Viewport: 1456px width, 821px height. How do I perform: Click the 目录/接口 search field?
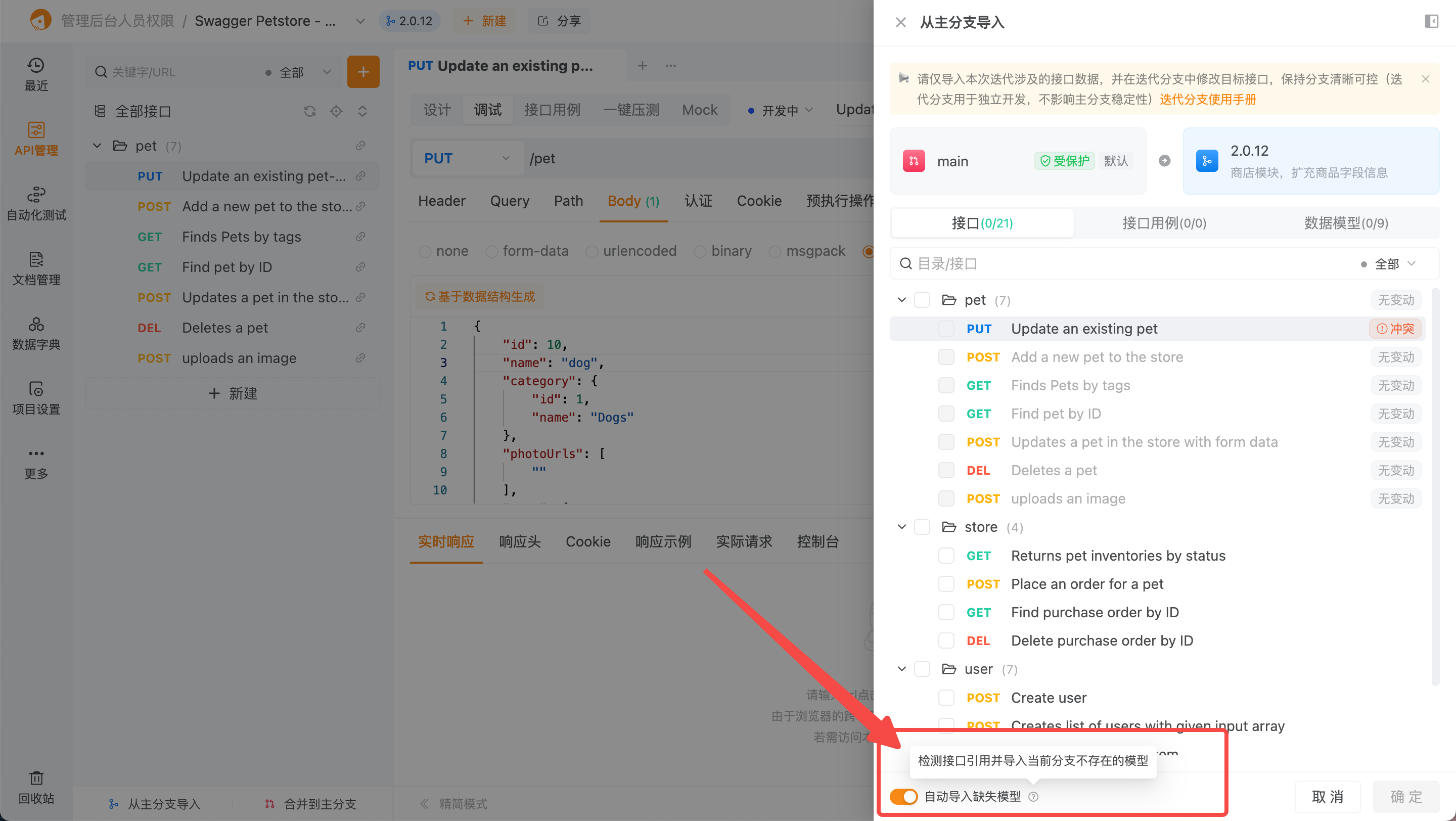click(1125, 264)
